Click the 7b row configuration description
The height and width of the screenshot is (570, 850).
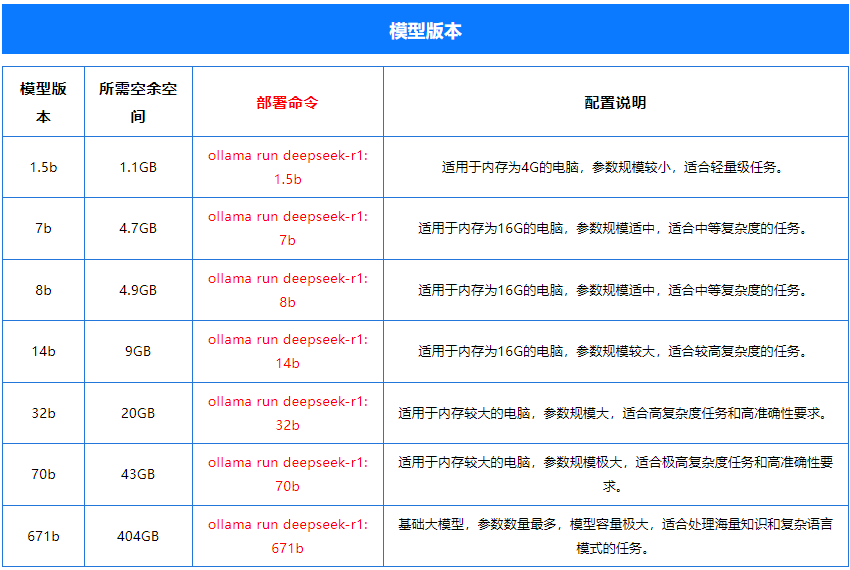point(614,228)
